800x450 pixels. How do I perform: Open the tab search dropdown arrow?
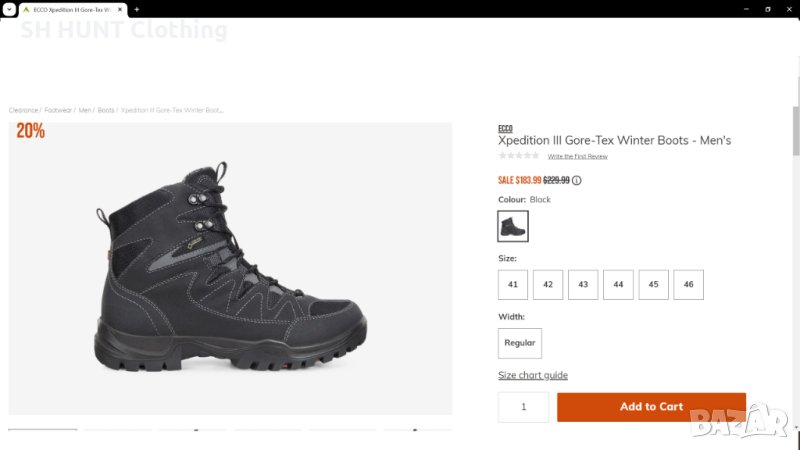[x=9, y=9]
